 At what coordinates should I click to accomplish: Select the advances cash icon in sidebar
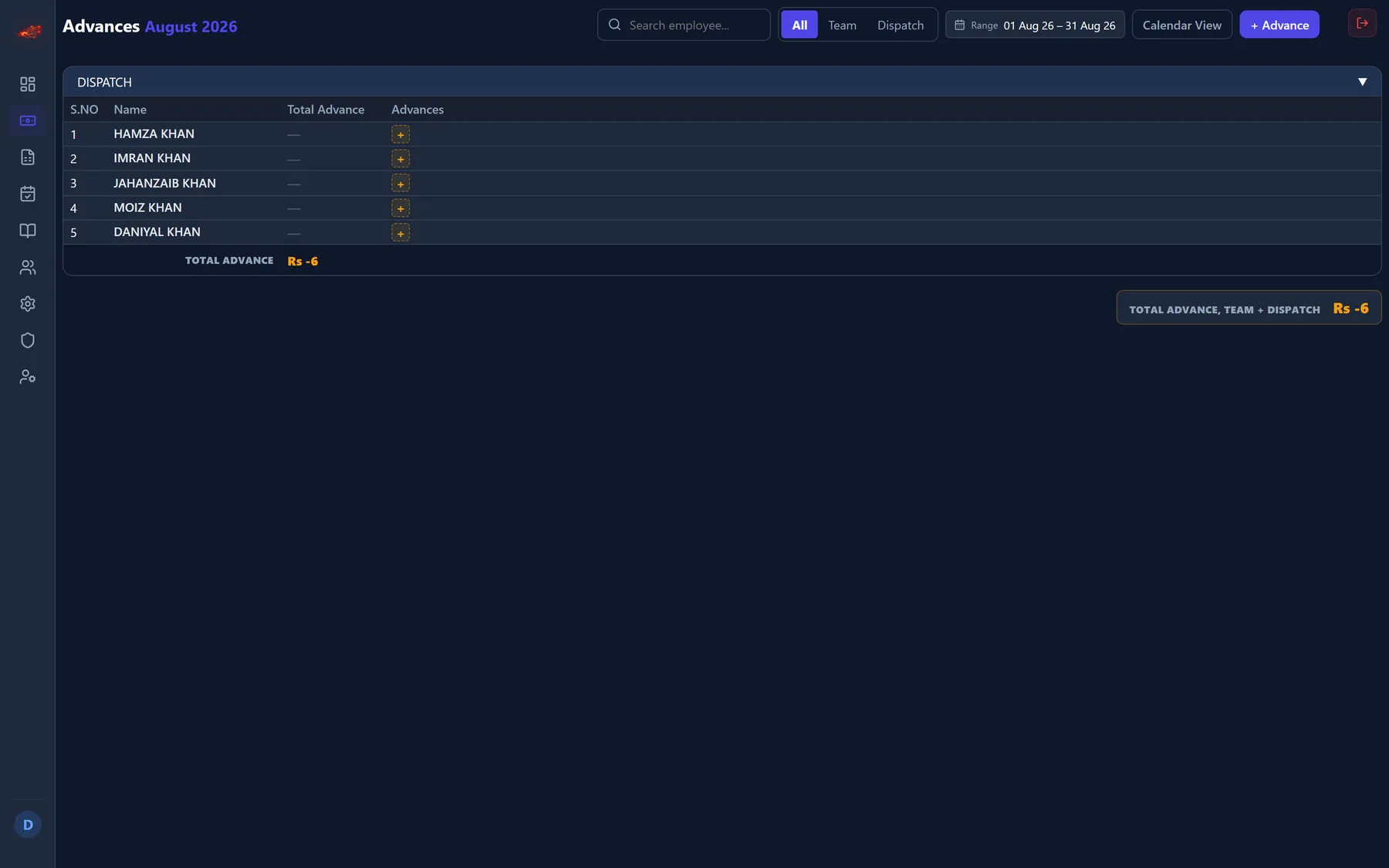[28, 120]
